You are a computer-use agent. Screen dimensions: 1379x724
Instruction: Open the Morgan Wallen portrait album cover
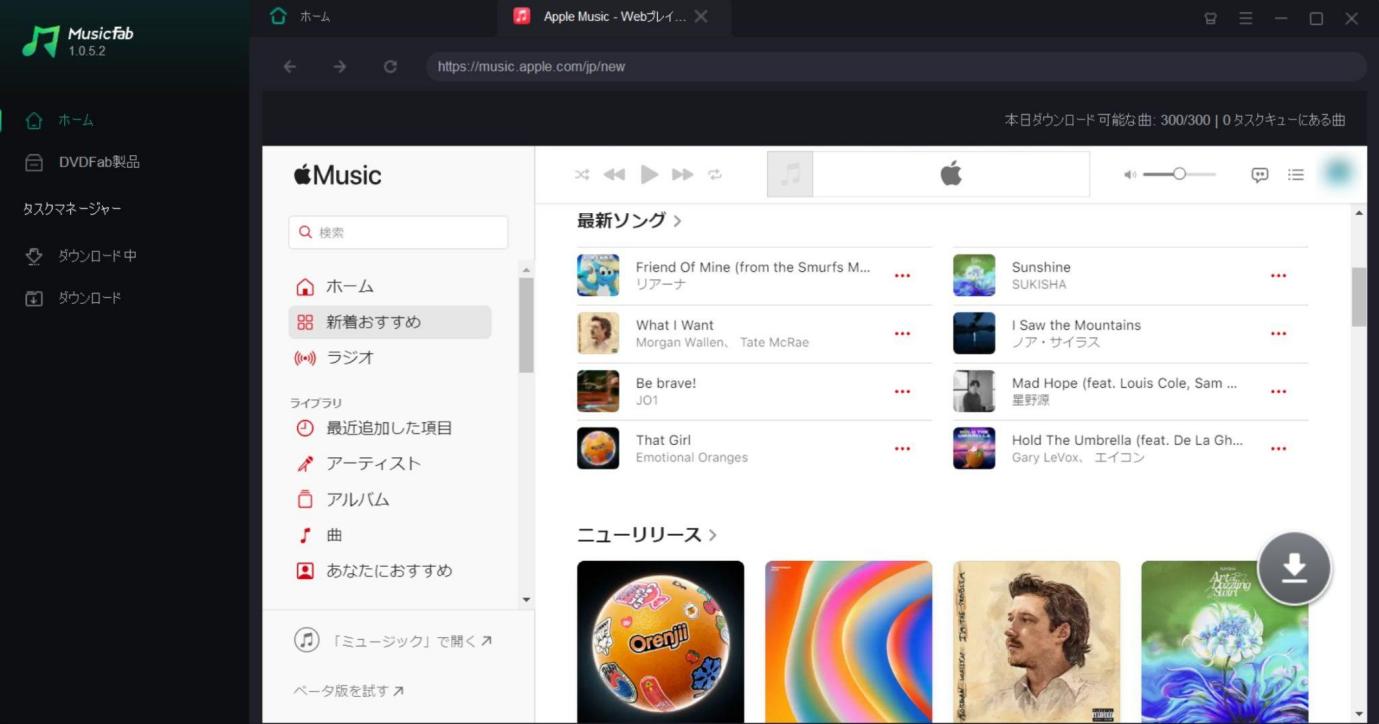(1036, 642)
